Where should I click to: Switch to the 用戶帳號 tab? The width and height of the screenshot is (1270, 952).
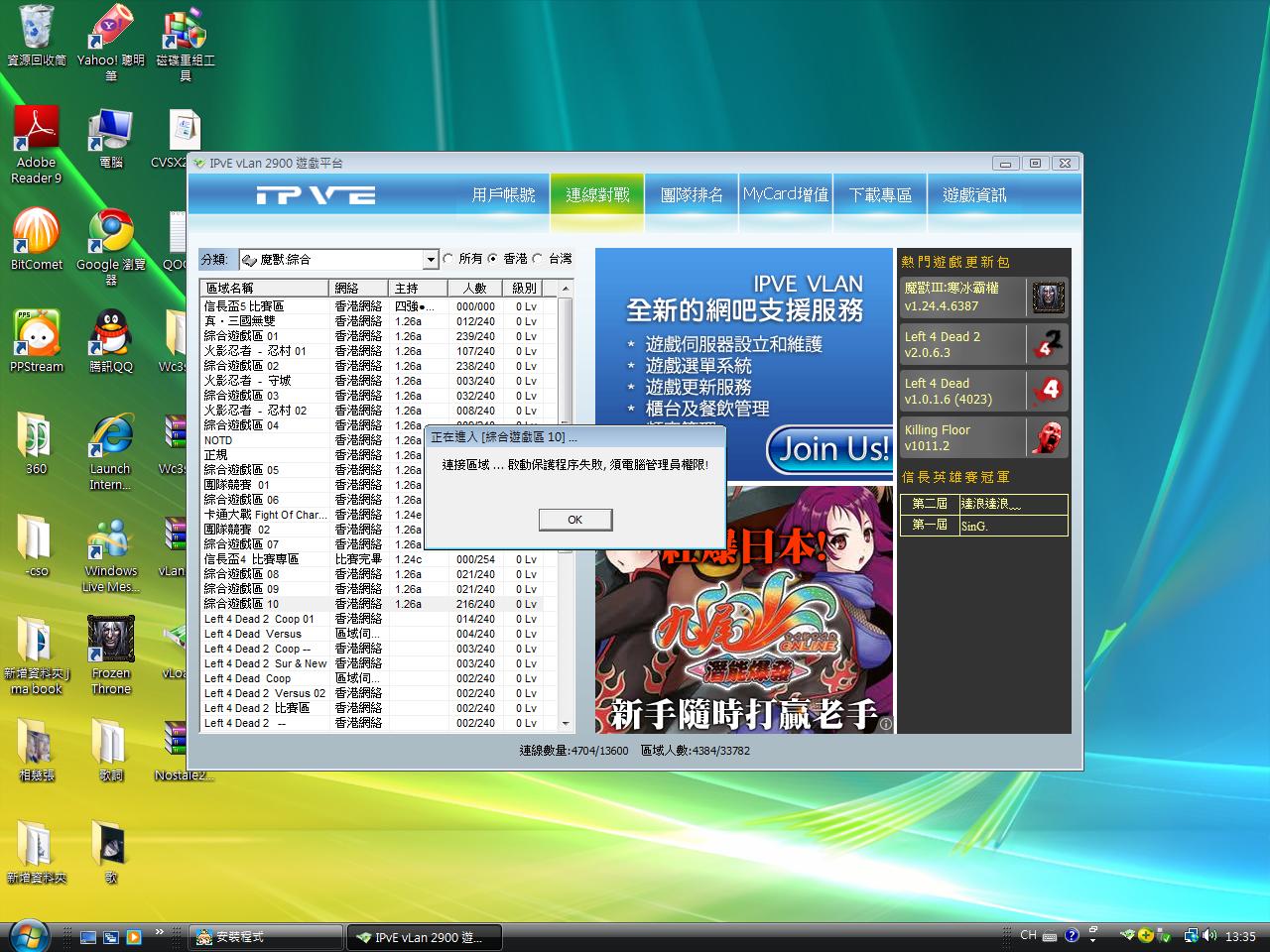click(503, 195)
